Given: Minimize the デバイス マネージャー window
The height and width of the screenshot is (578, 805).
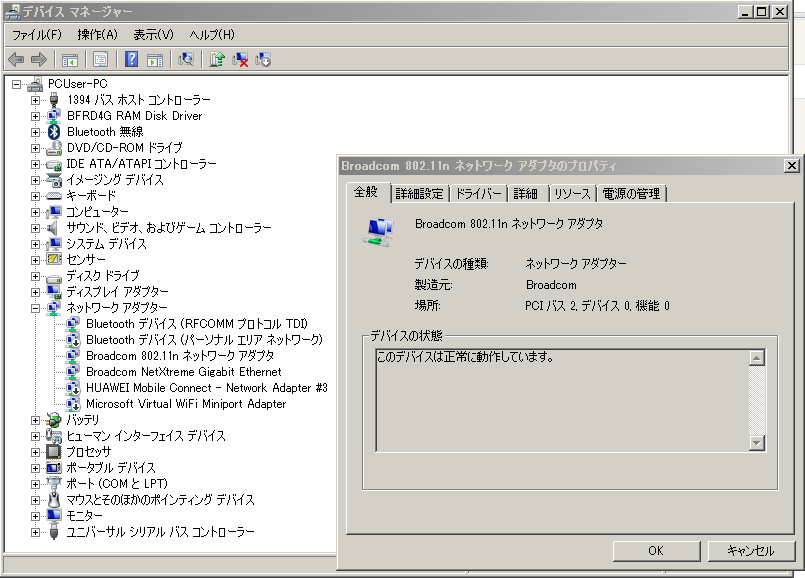Looking at the screenshot, I should pos(746,11).
